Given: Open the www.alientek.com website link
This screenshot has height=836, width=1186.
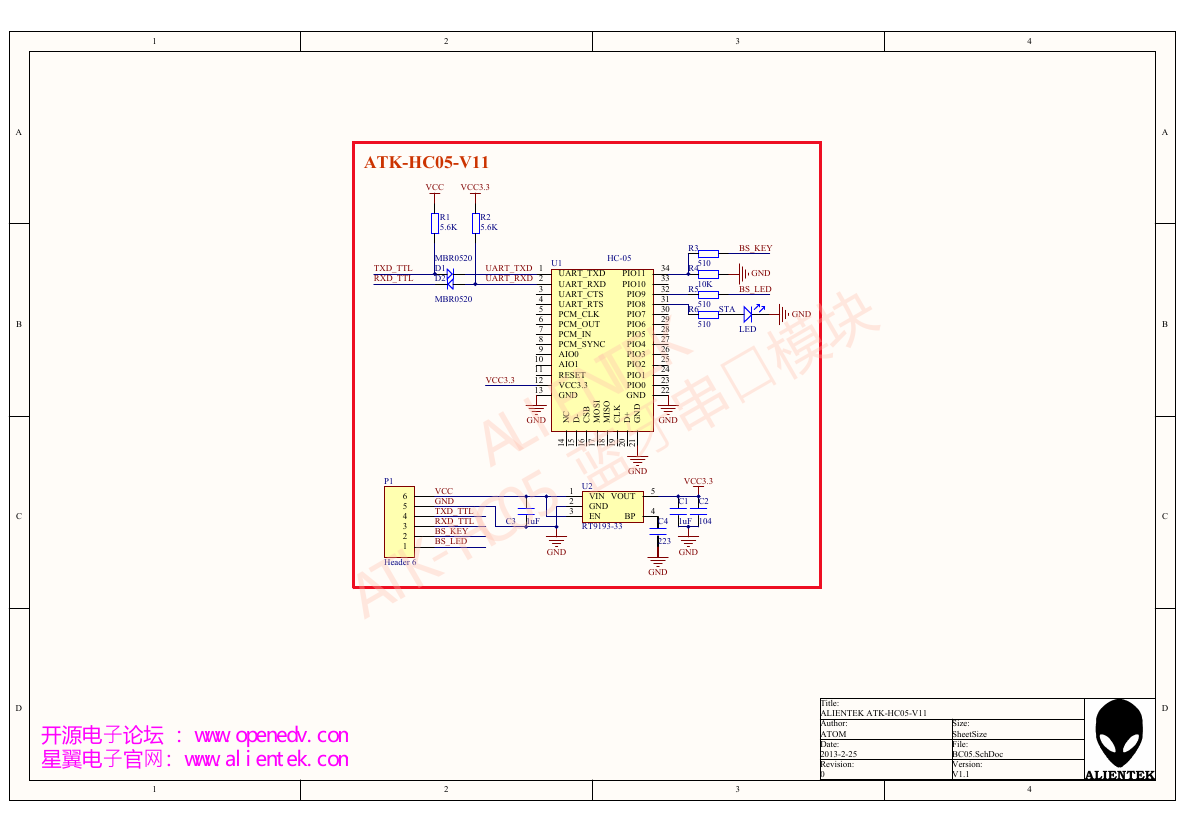Looking at the screenshot, I should (x=266, y=759).
